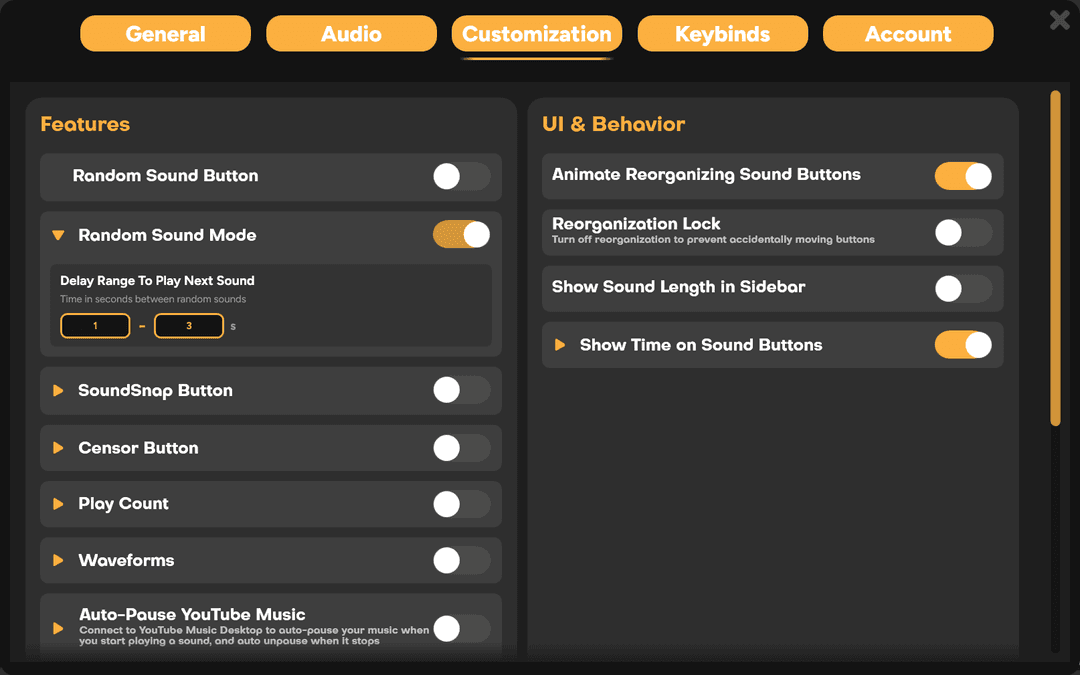
Task: Expand the SoundSnap Button options
Action: coord(59,390)
